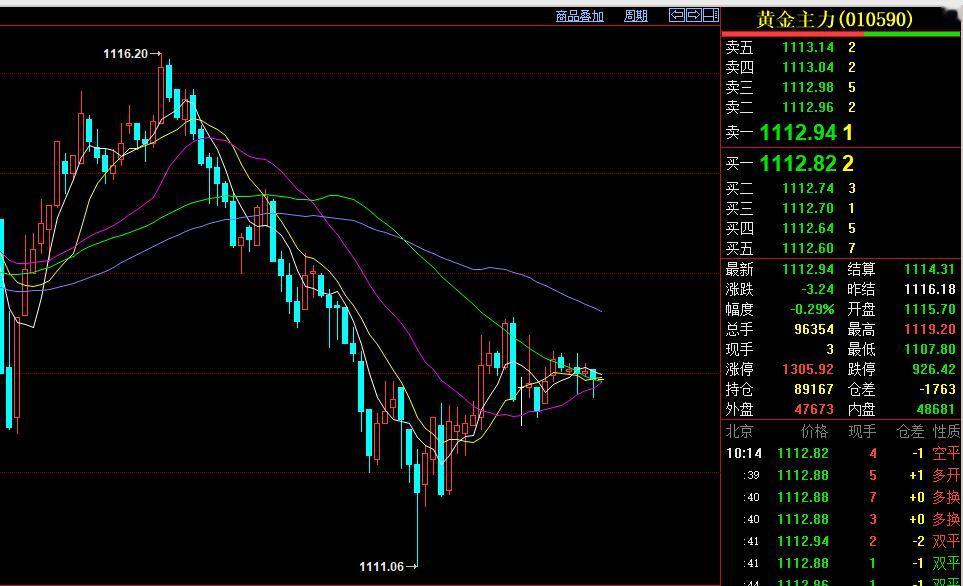Screen dimensions: 963x586
Task: Click the 黄金主力(010590) contract title
Action: [835, 20]
